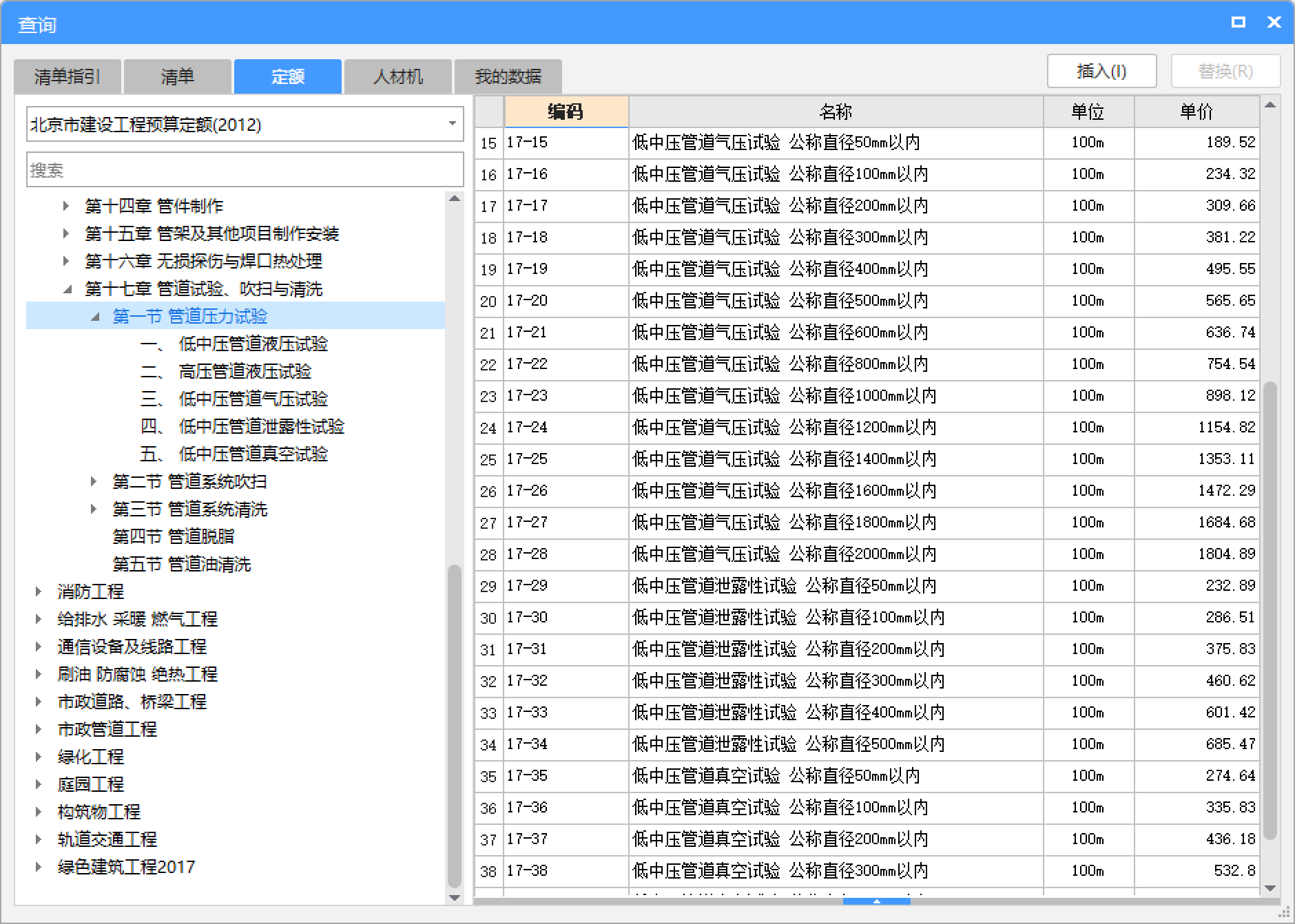The width and height of the screenshot is (1295, 924).
Task: Expand 通信设备及线路工程 arrow
Action: [x=39, y=647]
